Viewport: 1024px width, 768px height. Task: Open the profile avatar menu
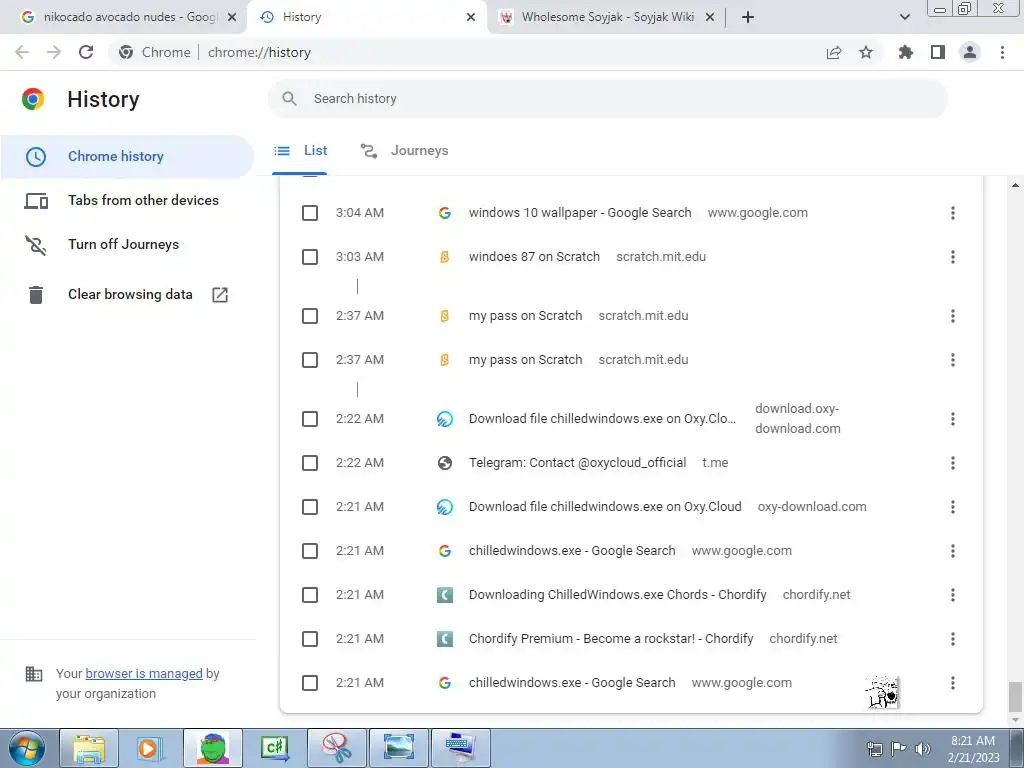coord(970,52)
